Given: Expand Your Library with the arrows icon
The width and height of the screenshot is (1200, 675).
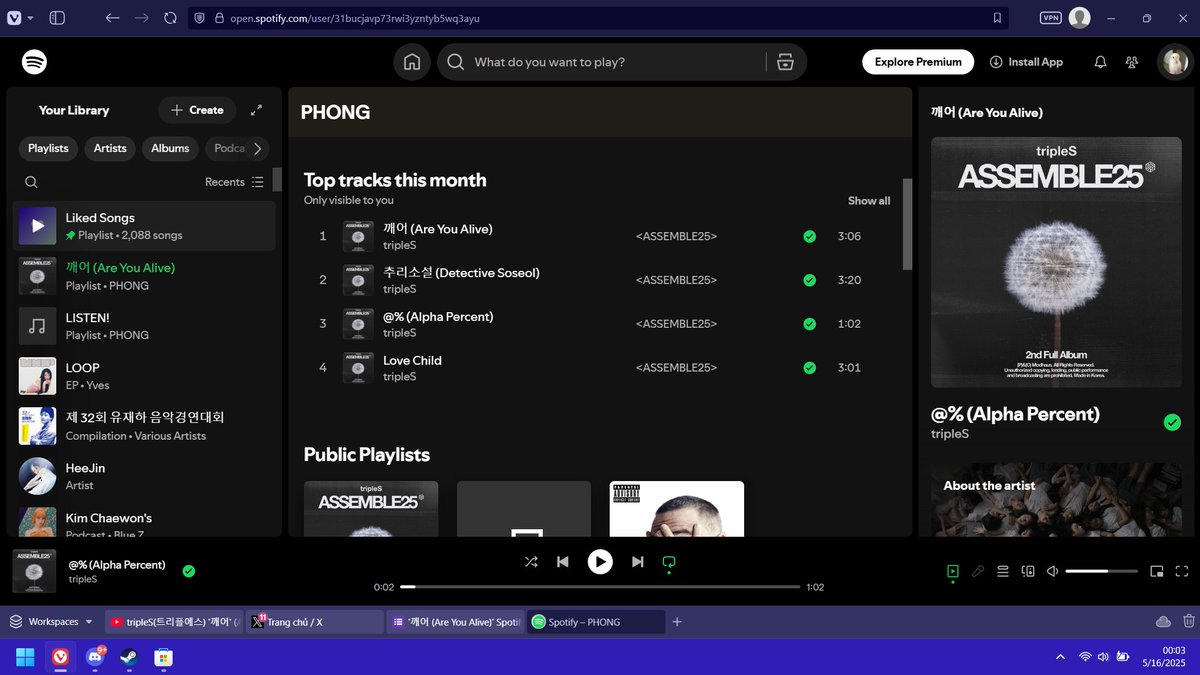Looking at the screenshot, I should point(256,110).
